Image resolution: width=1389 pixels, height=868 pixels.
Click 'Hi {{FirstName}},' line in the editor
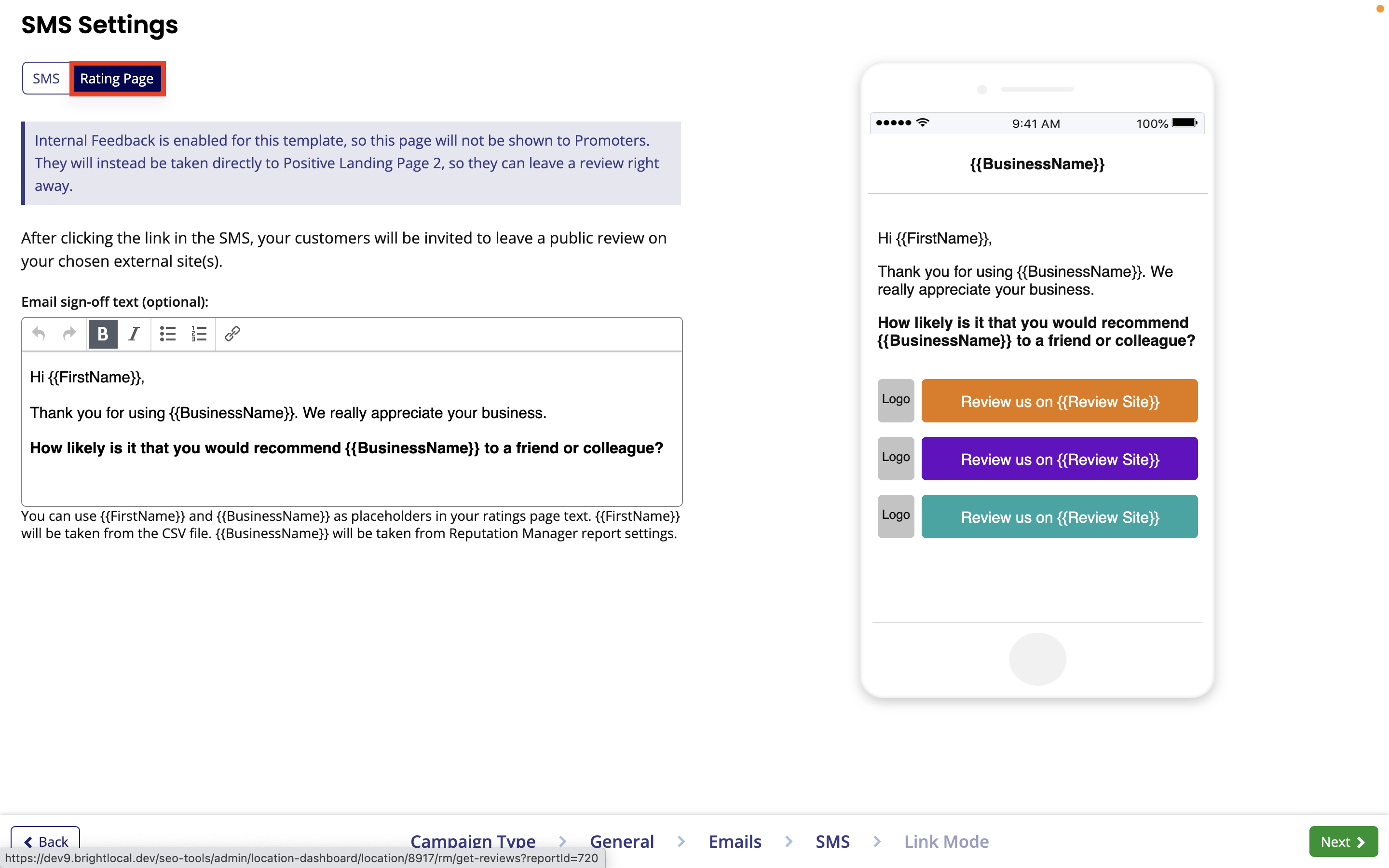87,377
